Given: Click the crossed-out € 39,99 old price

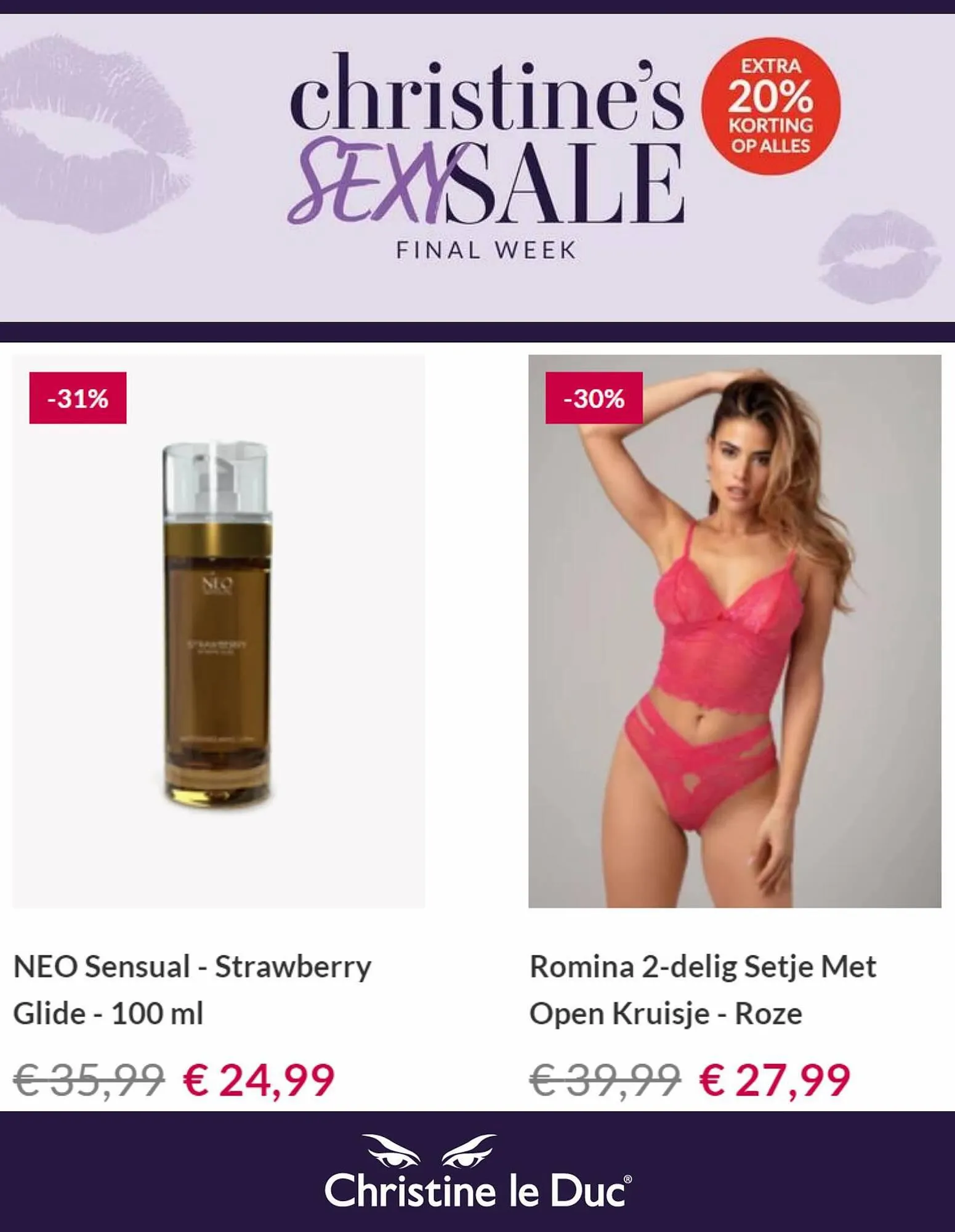Looking at the screenshot, I should (605, 1080).
